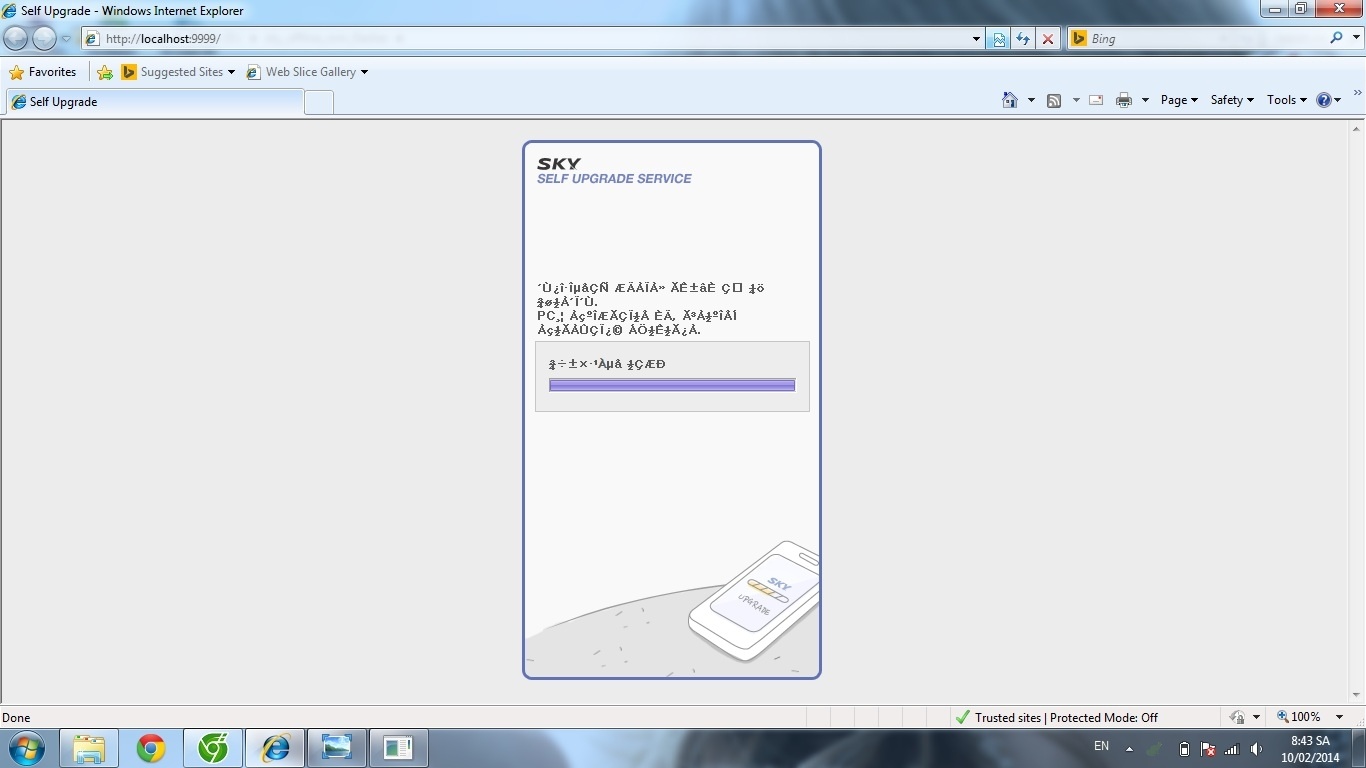Screen dimensions: 1366x768
Task: Toggle Compatibility View icon in address bar
Action: 999,38
